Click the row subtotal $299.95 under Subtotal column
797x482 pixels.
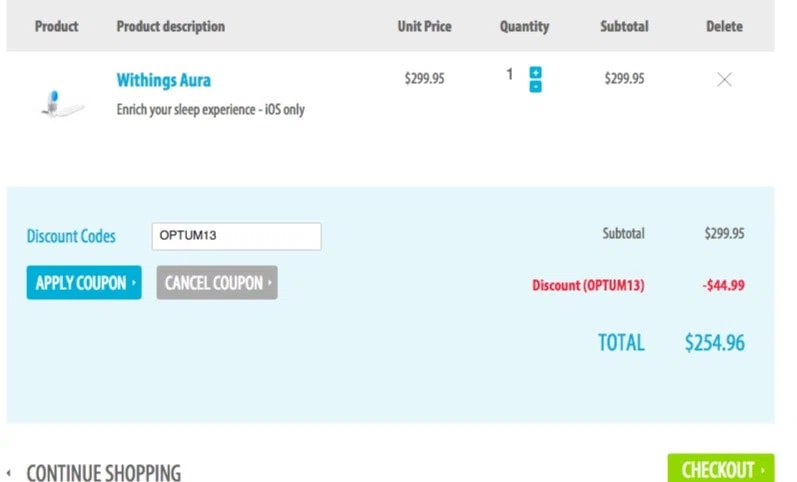(x=624, y=78)
